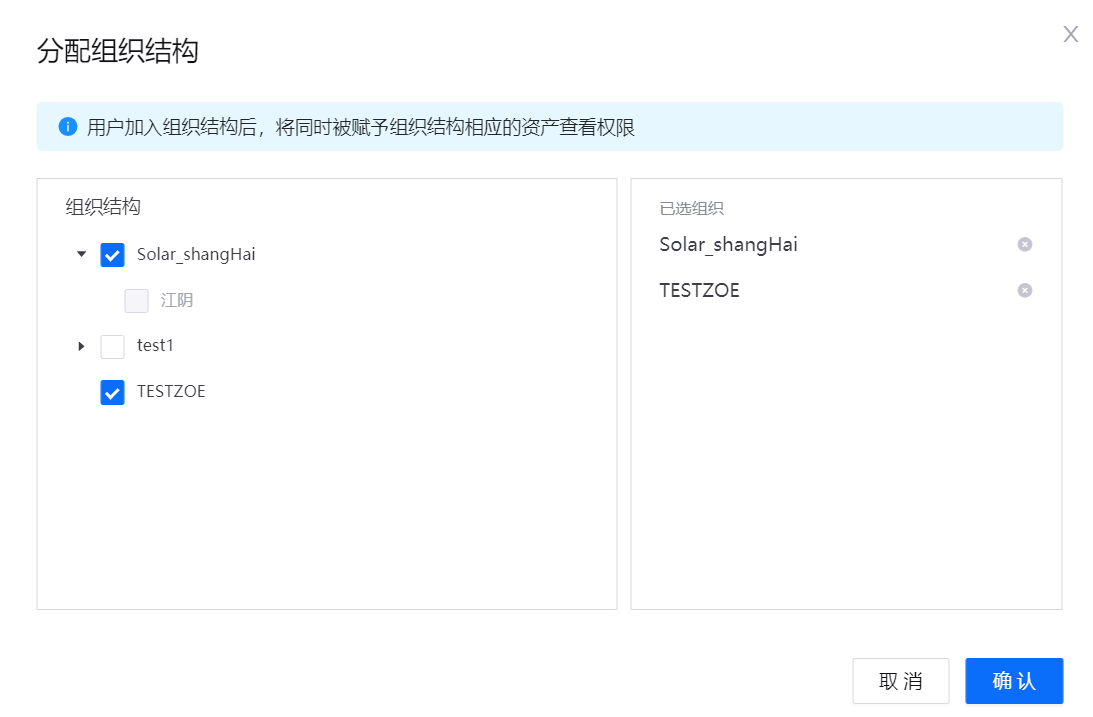Screen dimensions: 1093x717
Task: Tick the test1 checkbox
Action: click(x=113, y=346)
